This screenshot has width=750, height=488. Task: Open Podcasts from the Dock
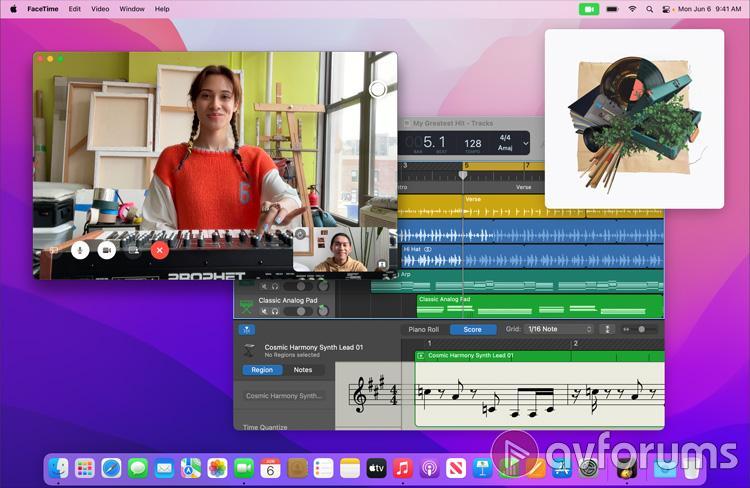[430, 468]
